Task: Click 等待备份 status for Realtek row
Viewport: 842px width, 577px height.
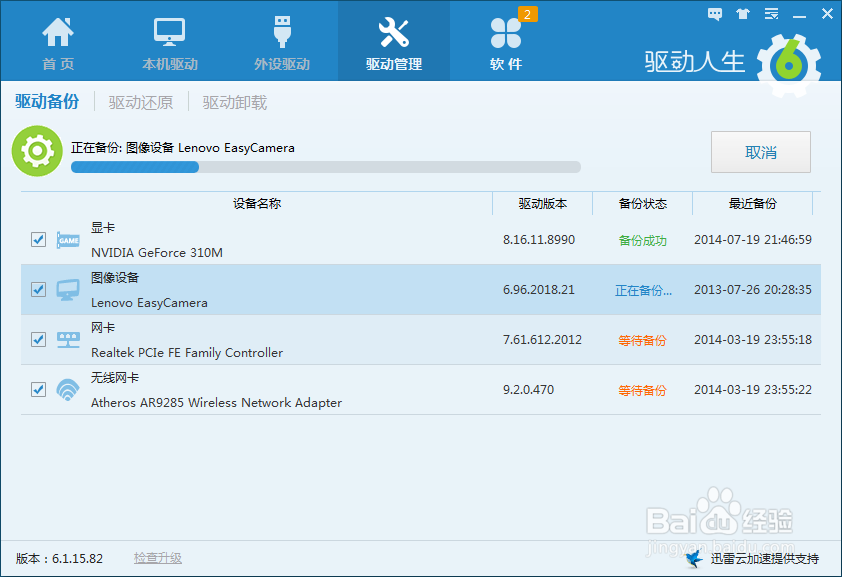Action: 642,340
